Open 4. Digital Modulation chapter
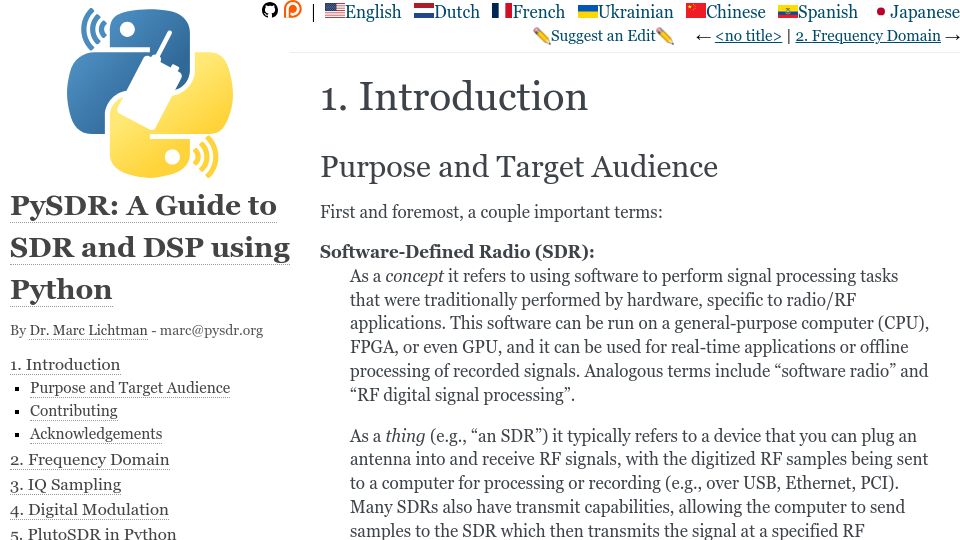The height and width of the screenshot is (540, 960). pos(89,510)
